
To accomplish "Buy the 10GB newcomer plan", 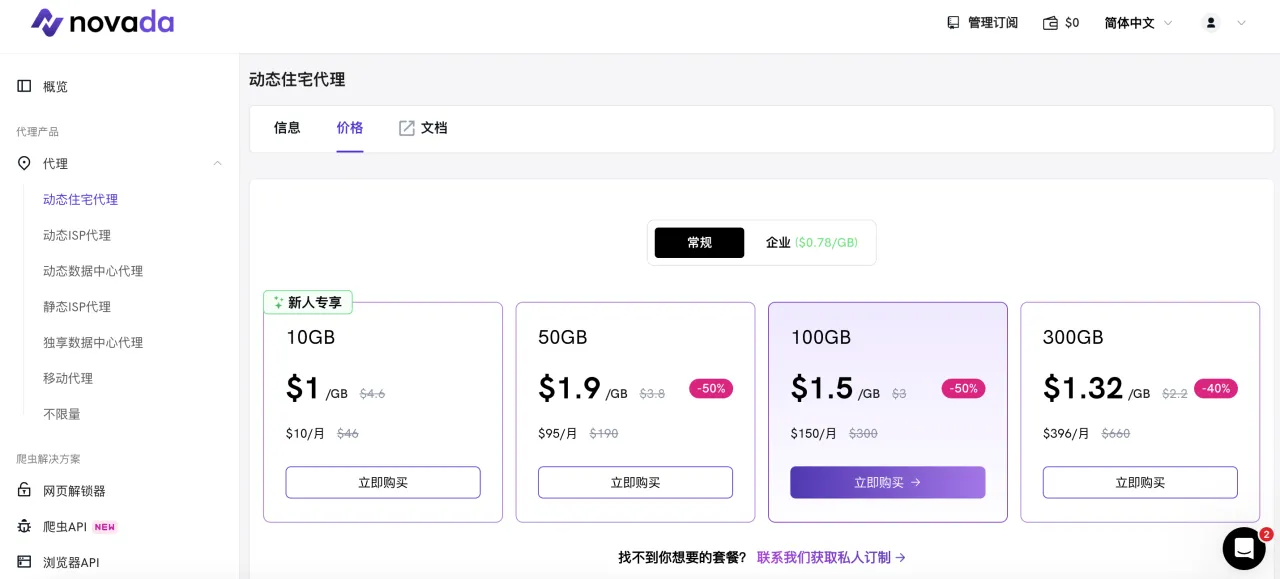I will (383, 482).
